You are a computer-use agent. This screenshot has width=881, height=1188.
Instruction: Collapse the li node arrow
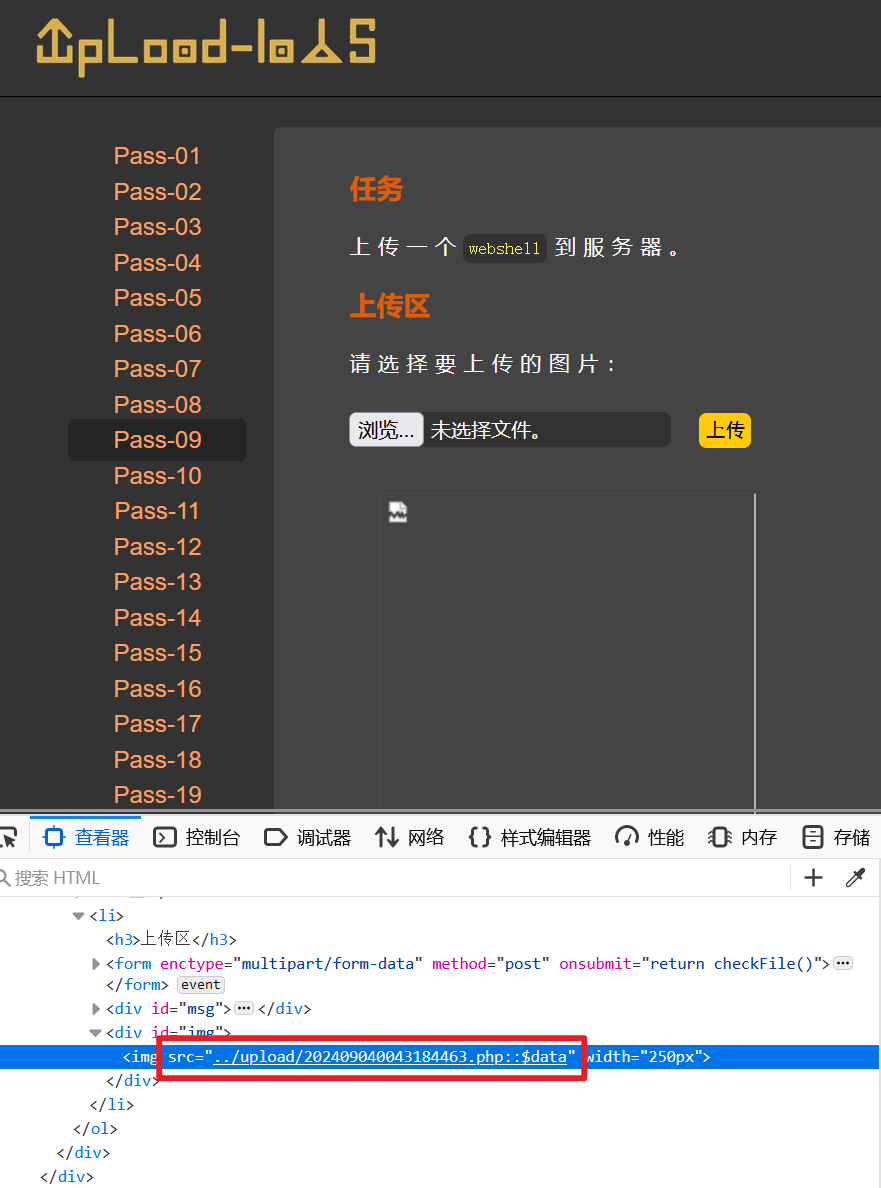(78, 916)
